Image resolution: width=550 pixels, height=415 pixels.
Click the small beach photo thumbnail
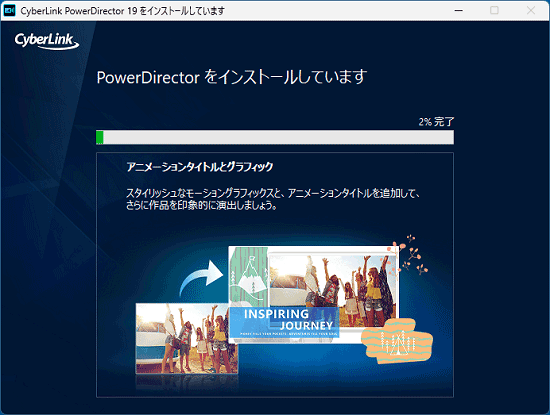[187, 339]
